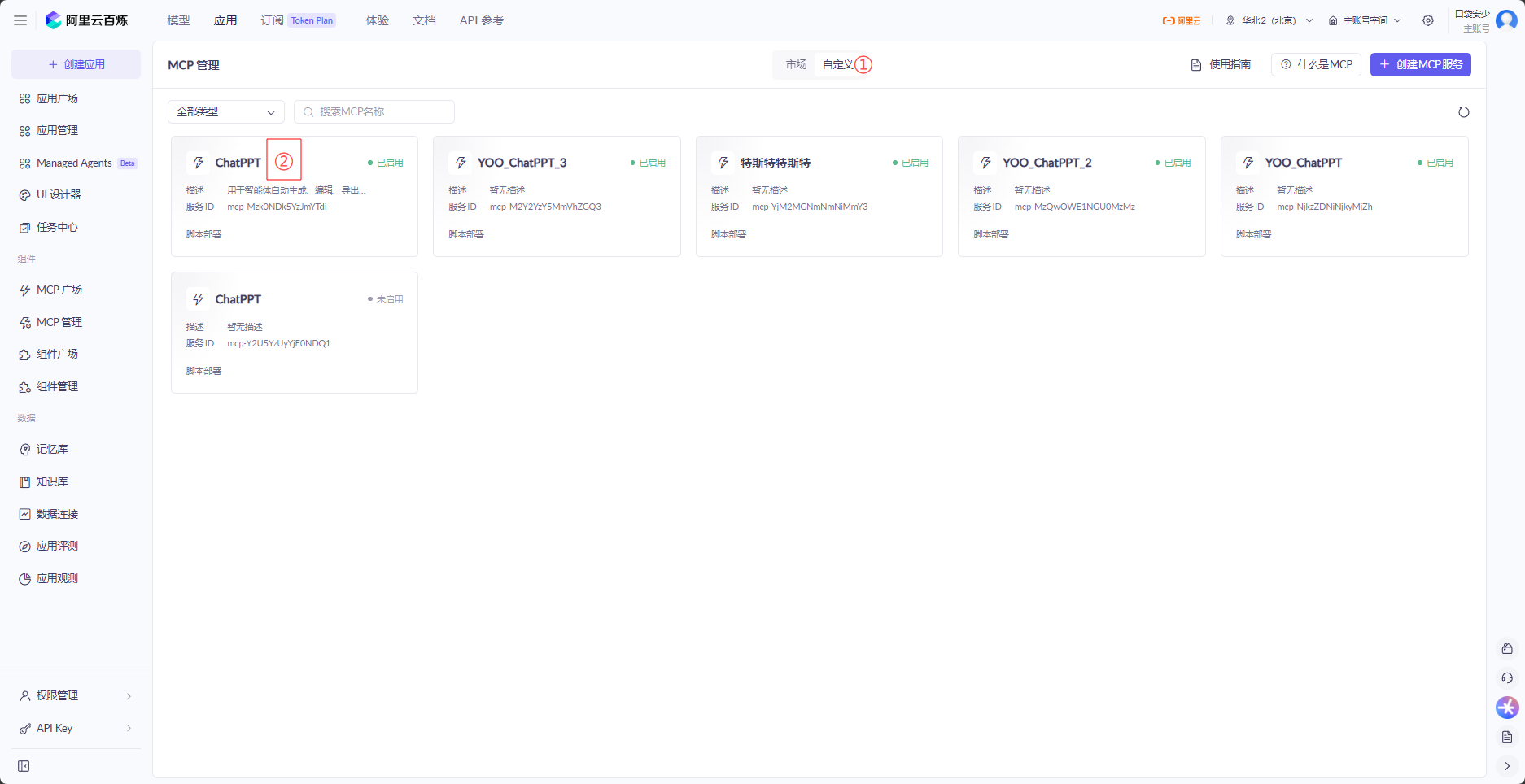Open the 使用指南 link
The height and width of the screenshot is (784, 1525).
click(1221, 64)
